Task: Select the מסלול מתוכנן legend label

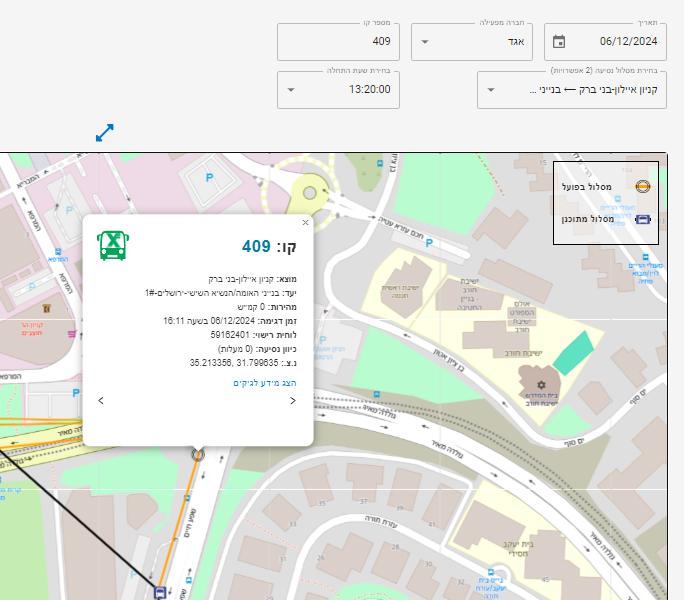Action: click(x=588, y=219)
